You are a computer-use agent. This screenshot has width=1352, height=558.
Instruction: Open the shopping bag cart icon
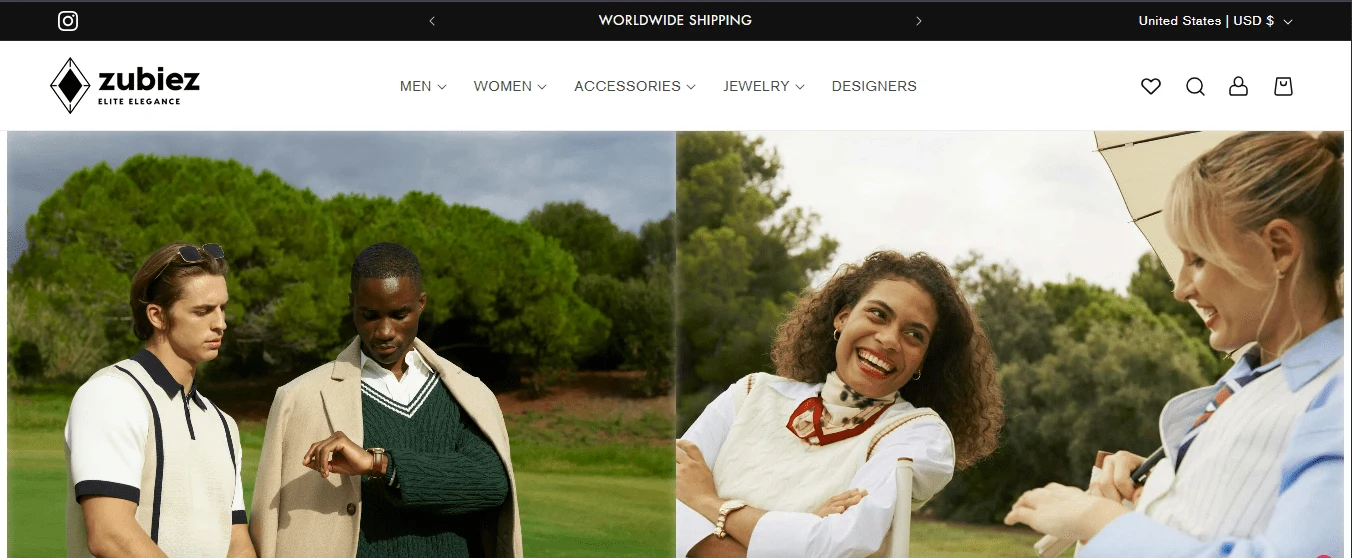[1283, 87]
